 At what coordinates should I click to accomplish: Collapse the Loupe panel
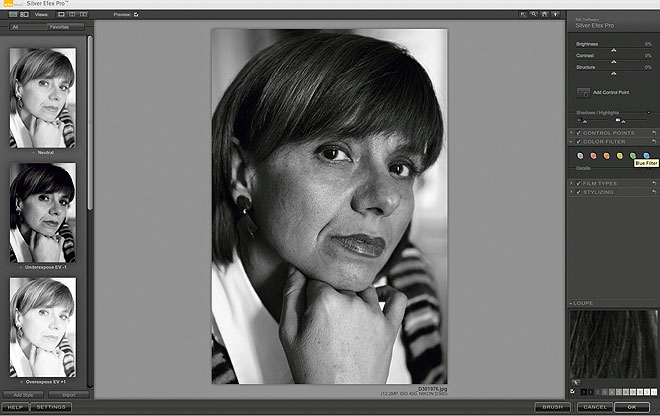pos(571,303)
